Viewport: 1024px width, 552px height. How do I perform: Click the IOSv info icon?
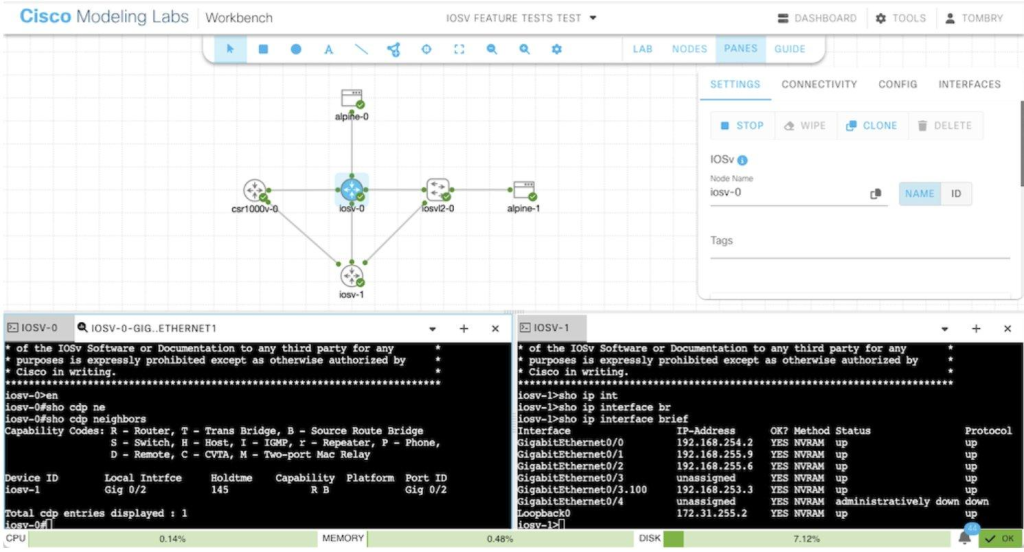pyautogui.click(x=743, y=160)
